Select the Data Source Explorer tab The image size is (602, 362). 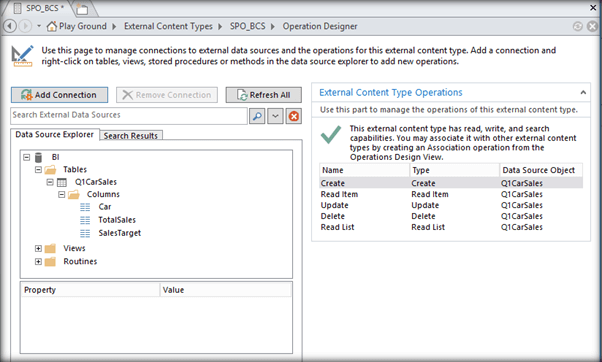(55, 134)
